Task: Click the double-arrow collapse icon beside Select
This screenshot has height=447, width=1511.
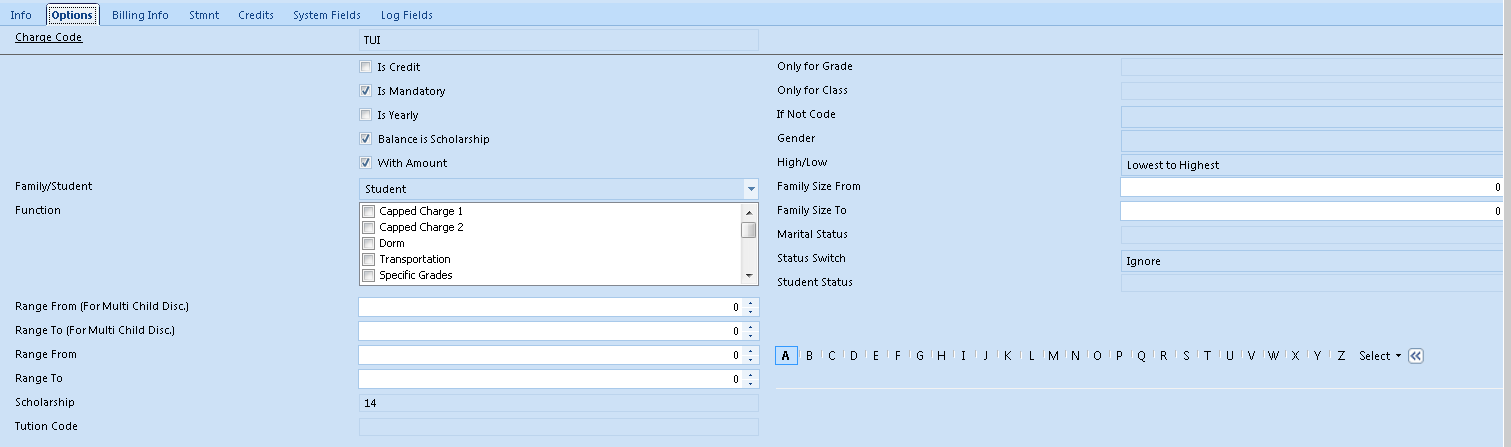Action: (x=1415, y=356)
